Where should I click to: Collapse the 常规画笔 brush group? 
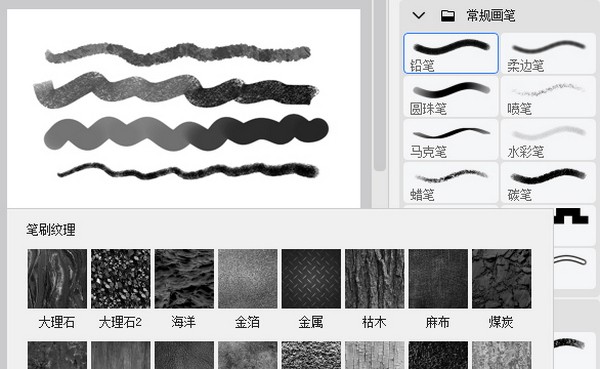(419, 16)
